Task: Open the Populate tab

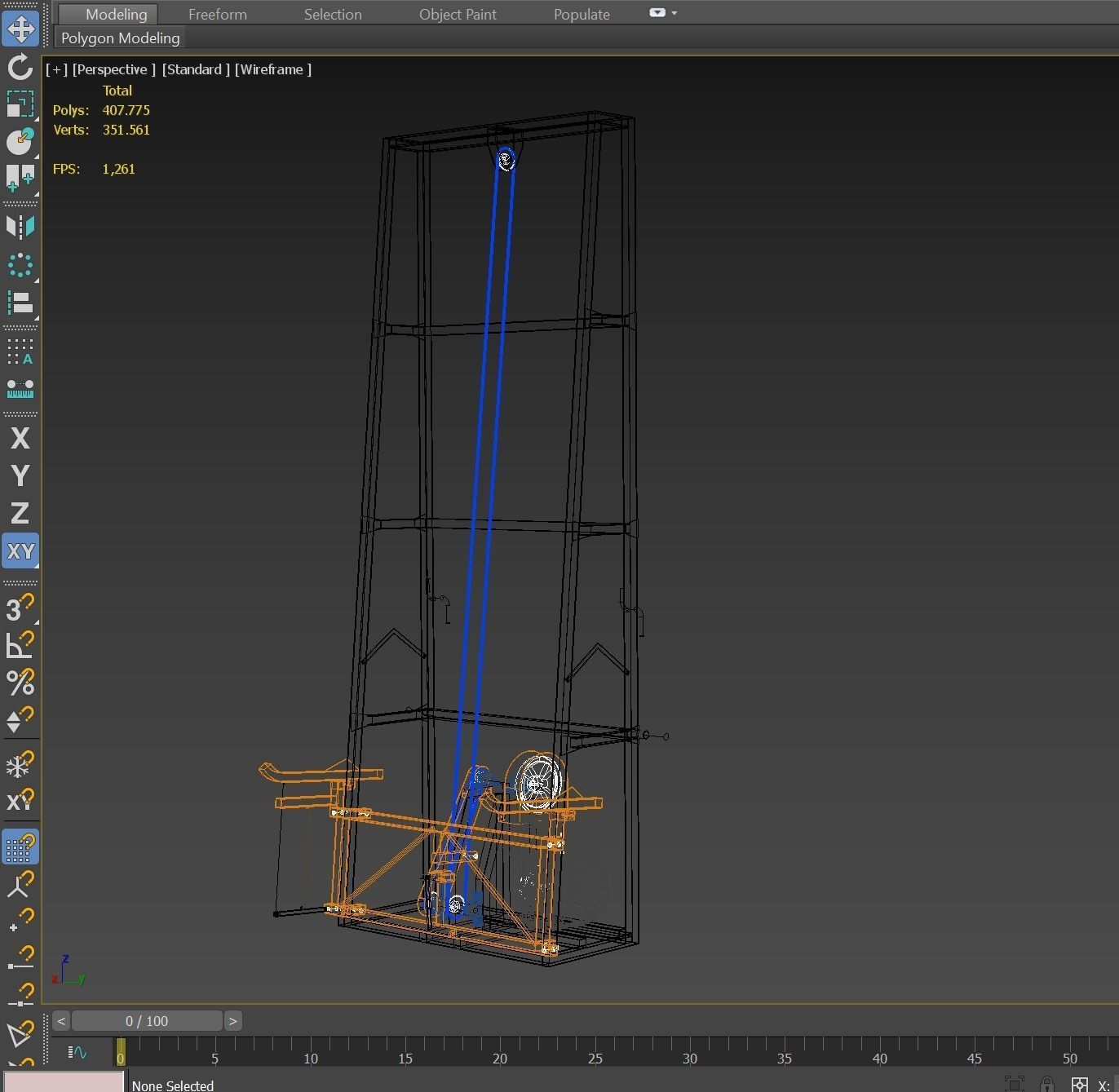Action: pyautogui.click(x=582, y=14)
